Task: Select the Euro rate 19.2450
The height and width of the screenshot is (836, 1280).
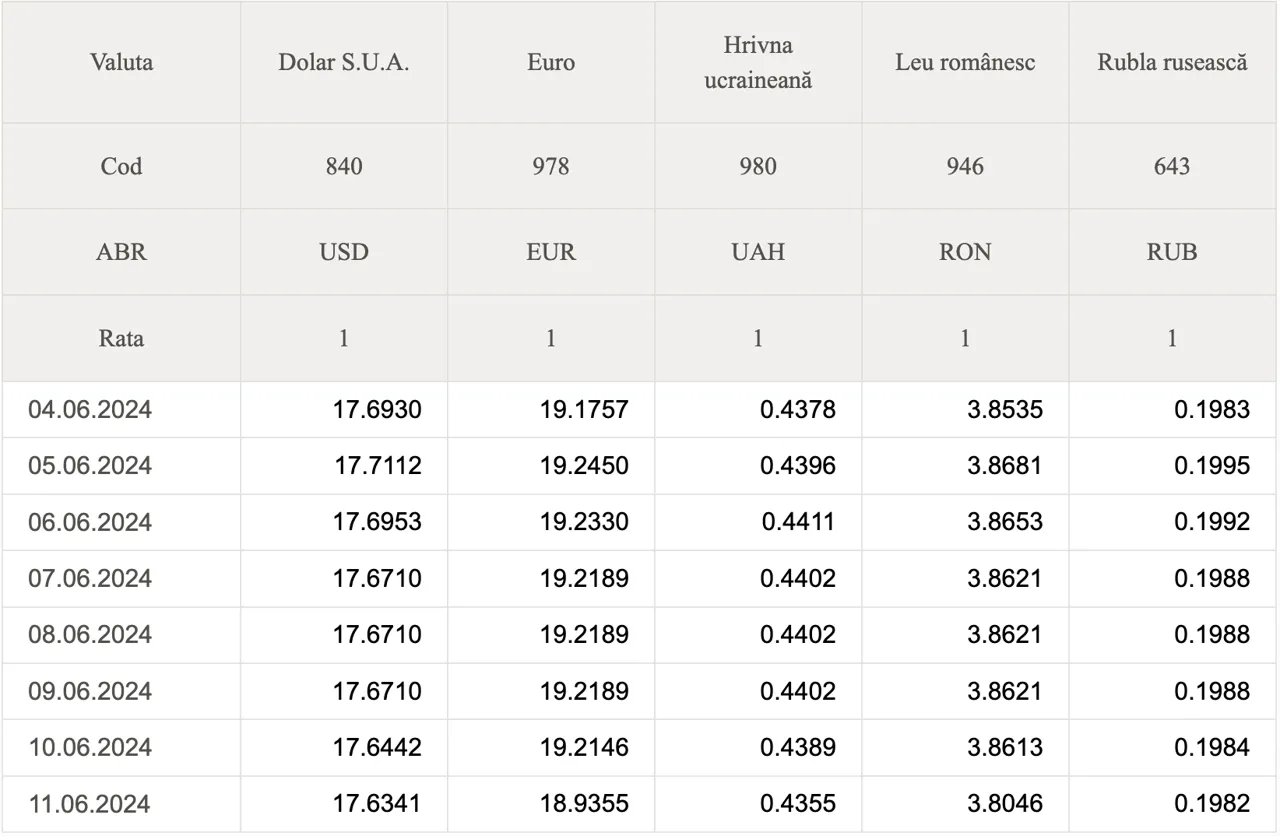Action: pyautogui.click(x=584, y=466)
